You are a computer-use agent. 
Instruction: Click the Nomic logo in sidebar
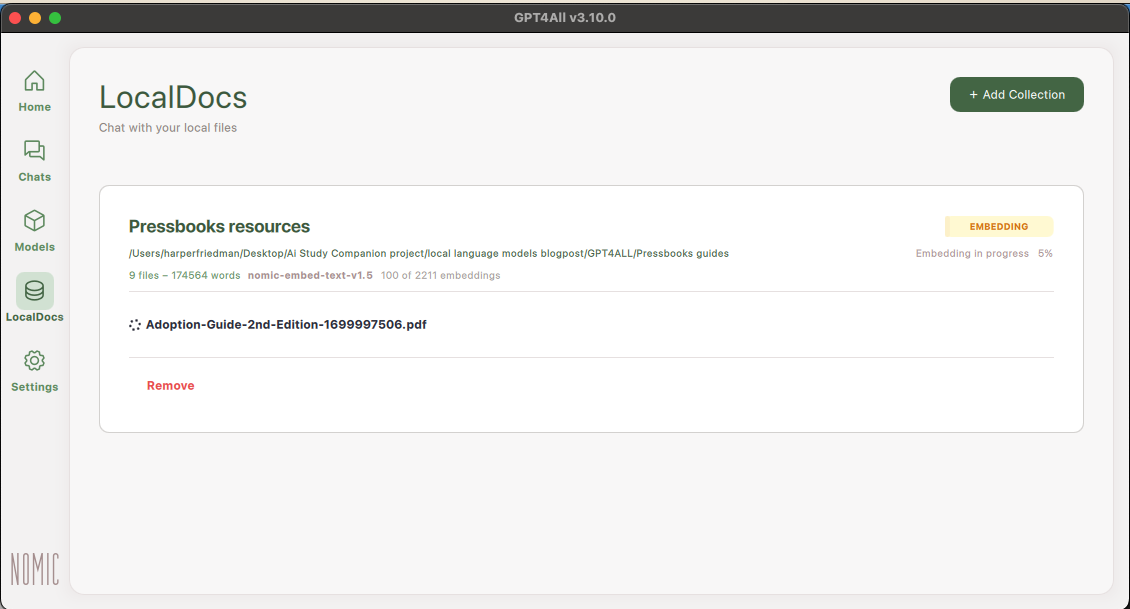click(35, 568)
